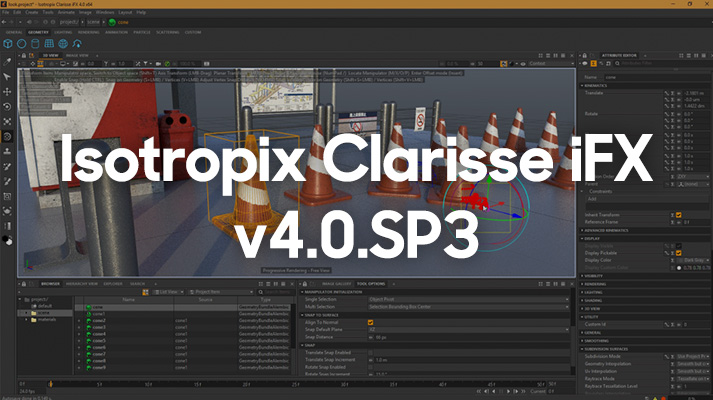This screenshot has height=400, width=713.
Task: Click the orange toggle icon in Attribute Editor toolbar
Action: [592, 64]
